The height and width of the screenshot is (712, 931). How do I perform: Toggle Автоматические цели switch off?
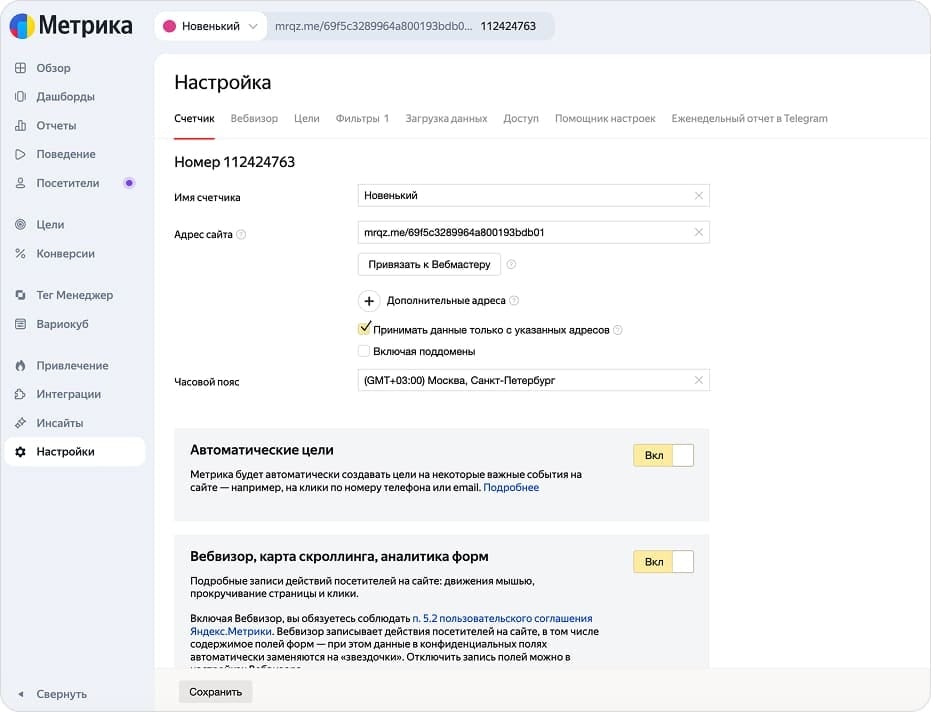[663, 455]
